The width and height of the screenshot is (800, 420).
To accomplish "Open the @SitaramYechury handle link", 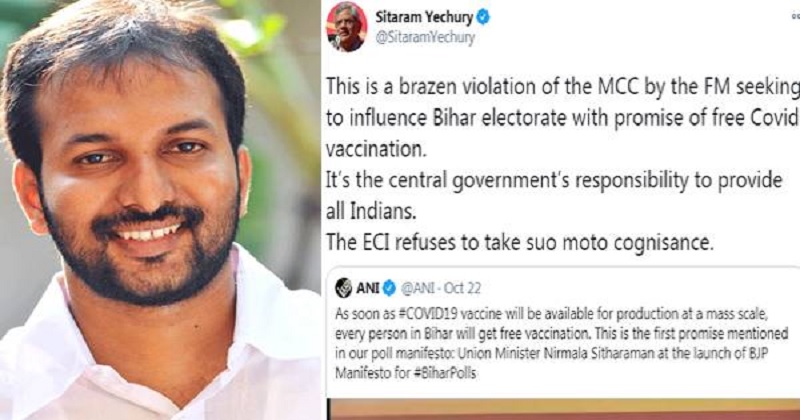I will coord(424,38).
